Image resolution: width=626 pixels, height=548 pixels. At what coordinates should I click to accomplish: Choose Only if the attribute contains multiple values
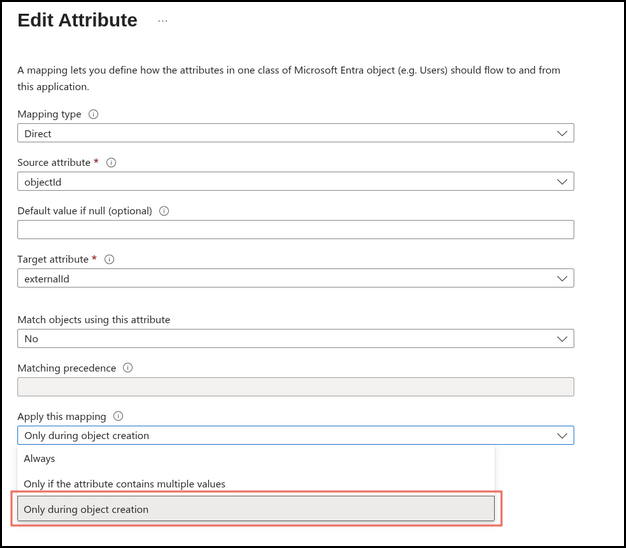(124, 484)
